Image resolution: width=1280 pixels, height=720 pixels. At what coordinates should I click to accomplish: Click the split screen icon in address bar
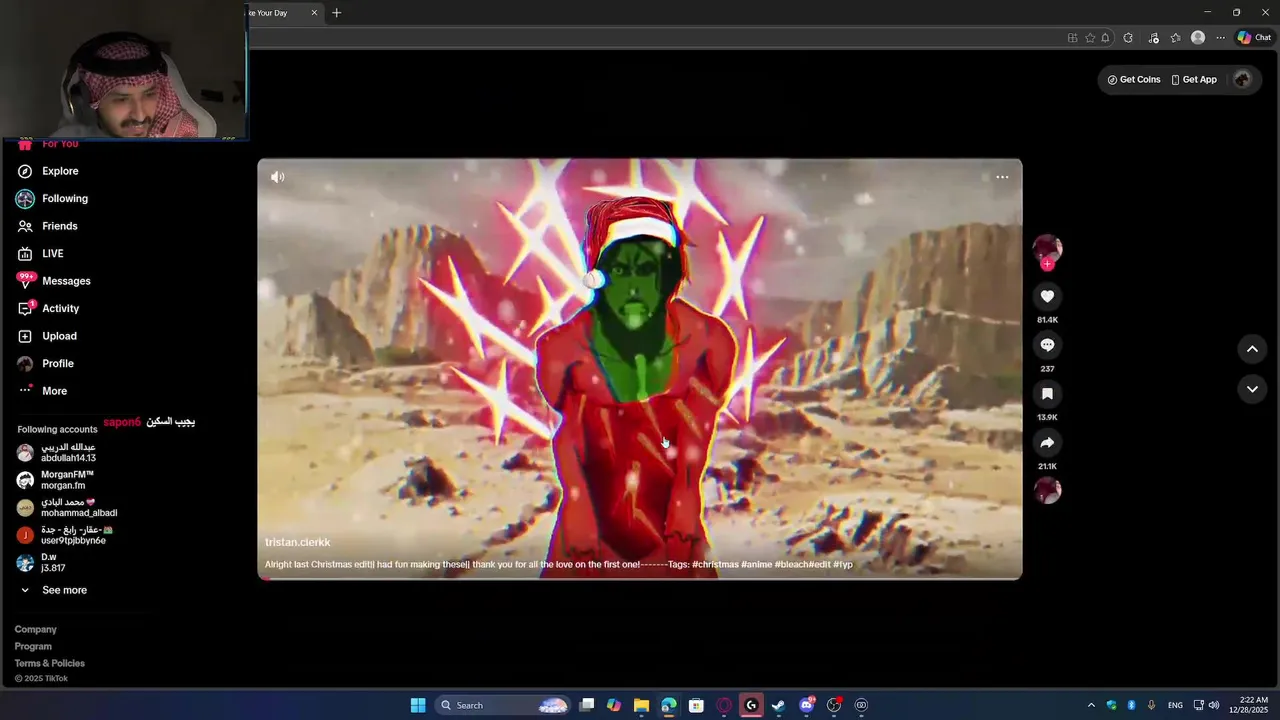1073,38
